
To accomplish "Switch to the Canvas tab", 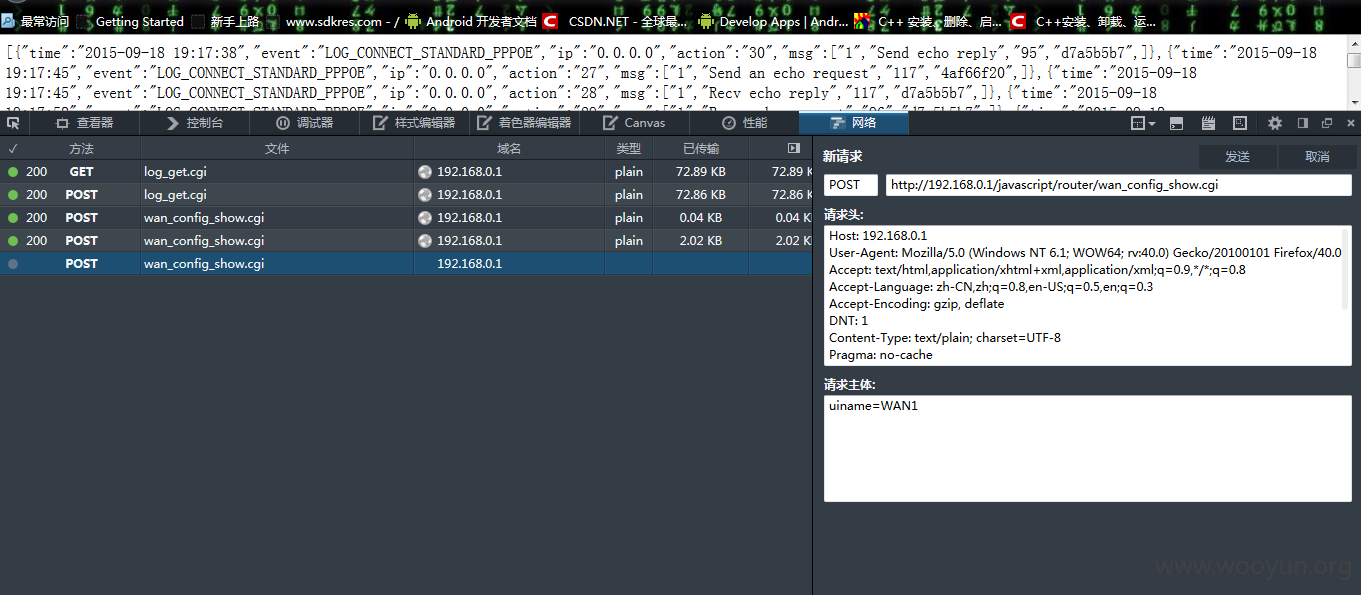I will (634, 123).
